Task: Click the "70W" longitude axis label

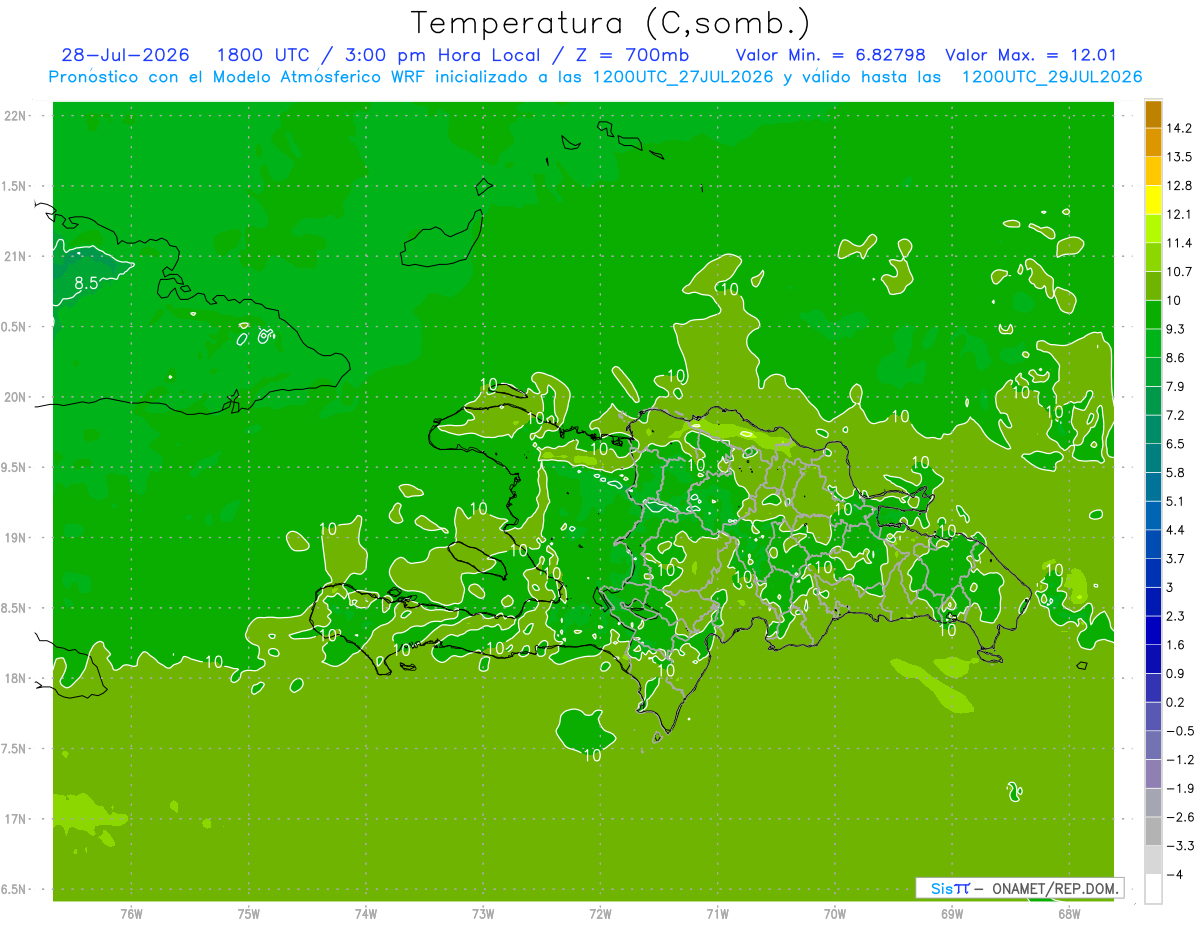Action: click(834, 913)
